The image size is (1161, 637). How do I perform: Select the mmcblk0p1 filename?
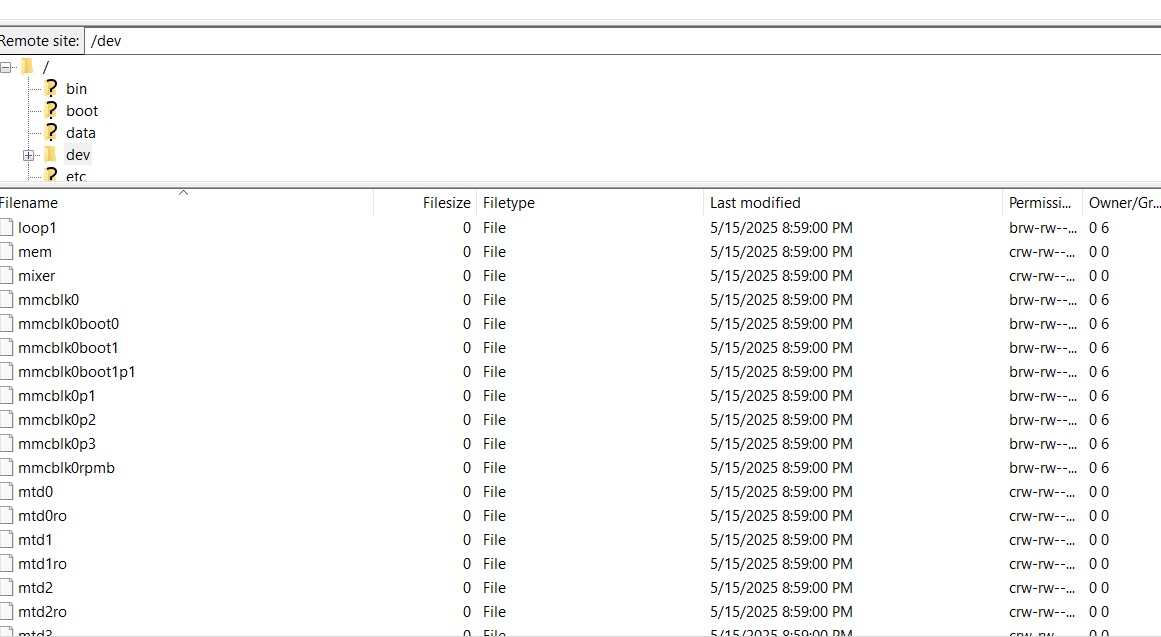(56, 396)
